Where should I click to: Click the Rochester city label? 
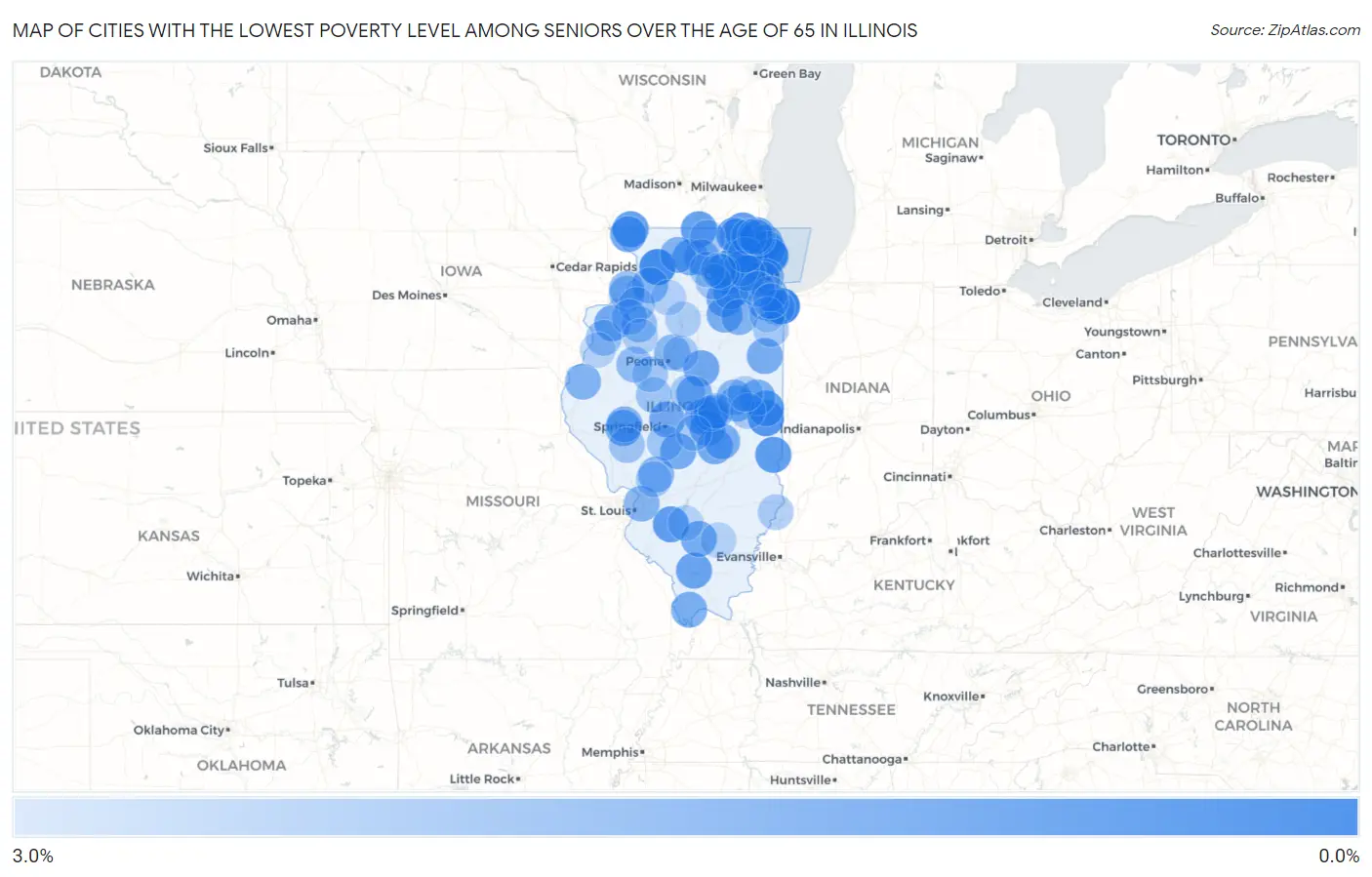coord(1299,177)
